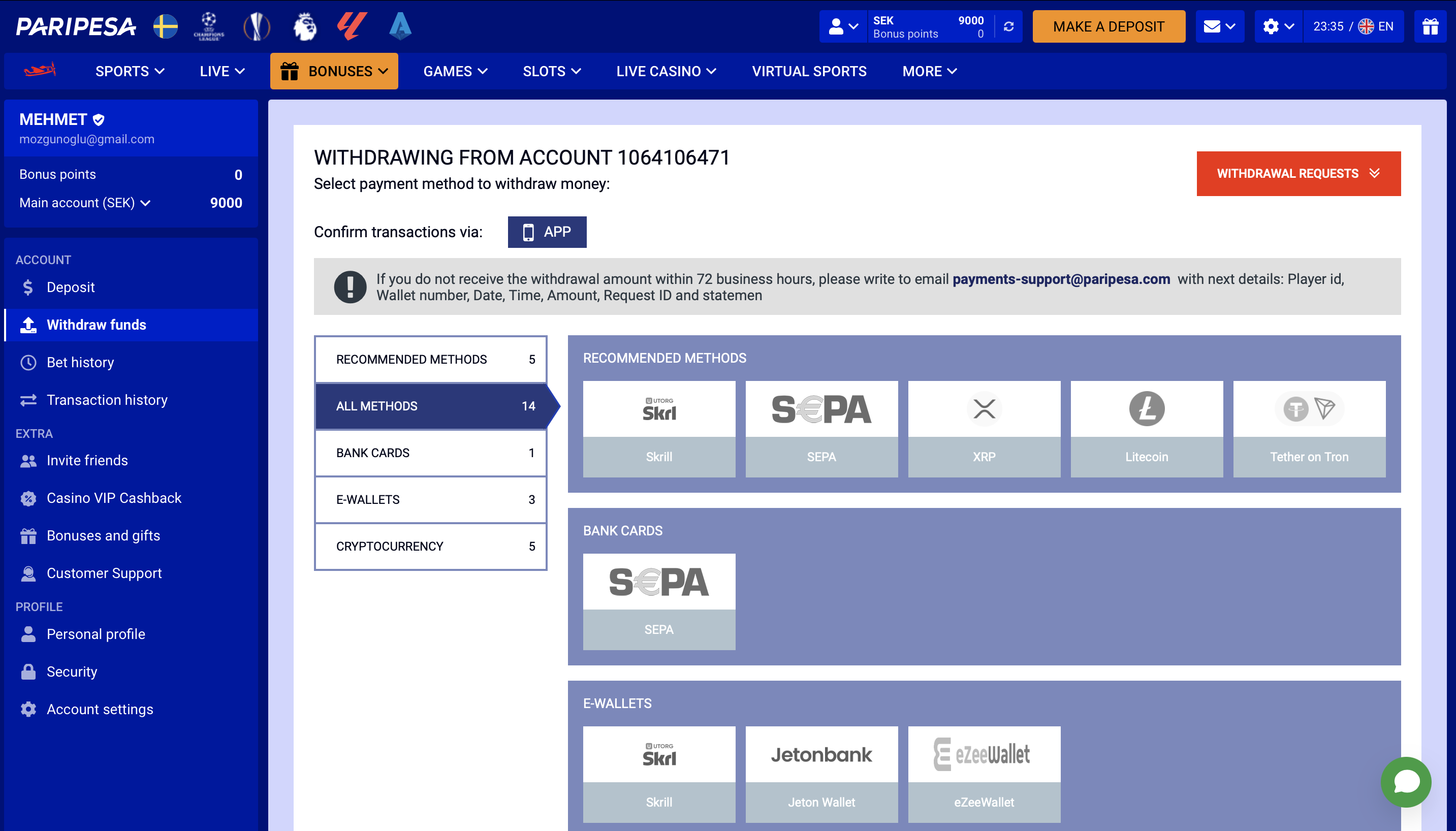Open the Premier League lion icon
This screenshot has width=1456, height=831.
[305, 26]
